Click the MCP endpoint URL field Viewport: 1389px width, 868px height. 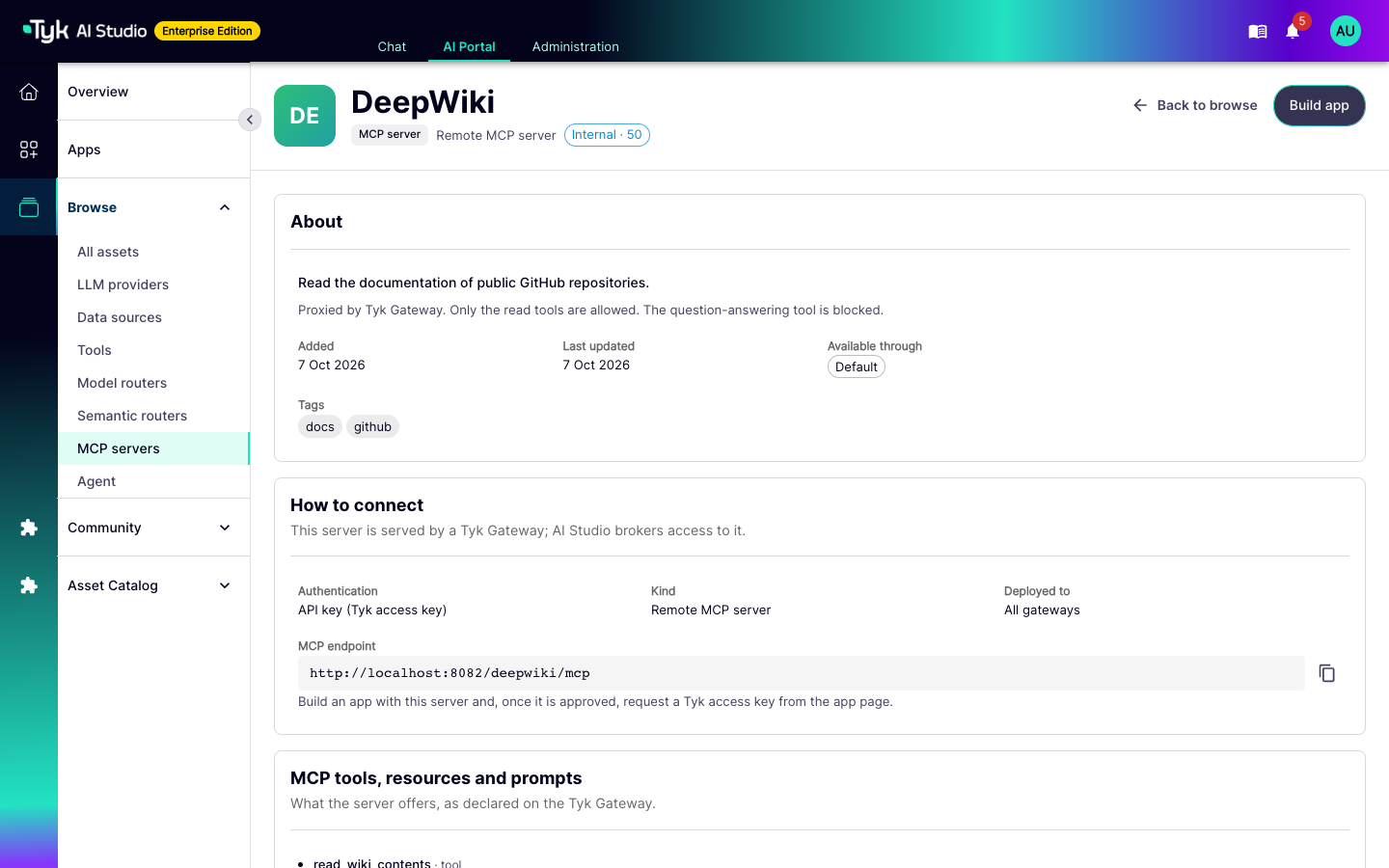point(802,673)
